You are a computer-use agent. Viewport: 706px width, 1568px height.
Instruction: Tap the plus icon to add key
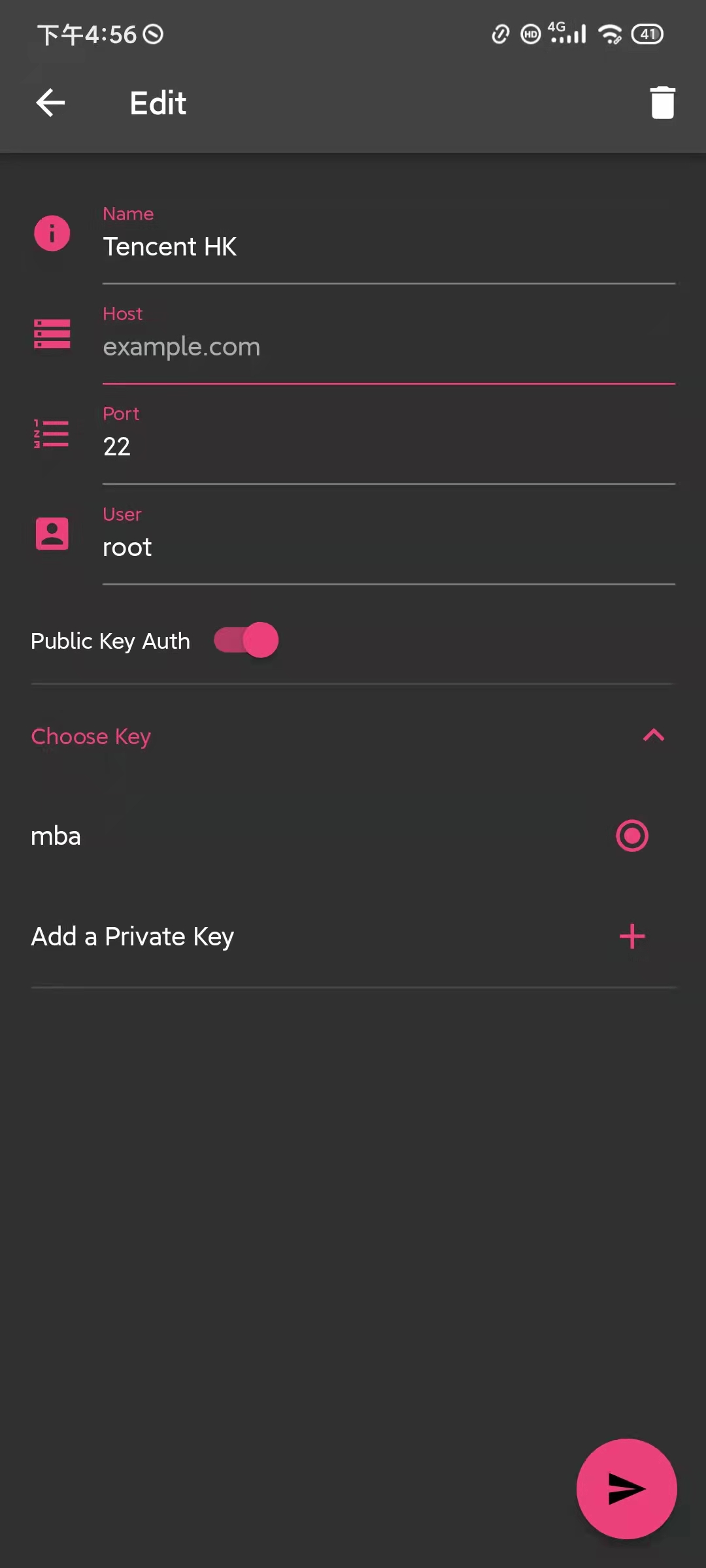point(632,936)
